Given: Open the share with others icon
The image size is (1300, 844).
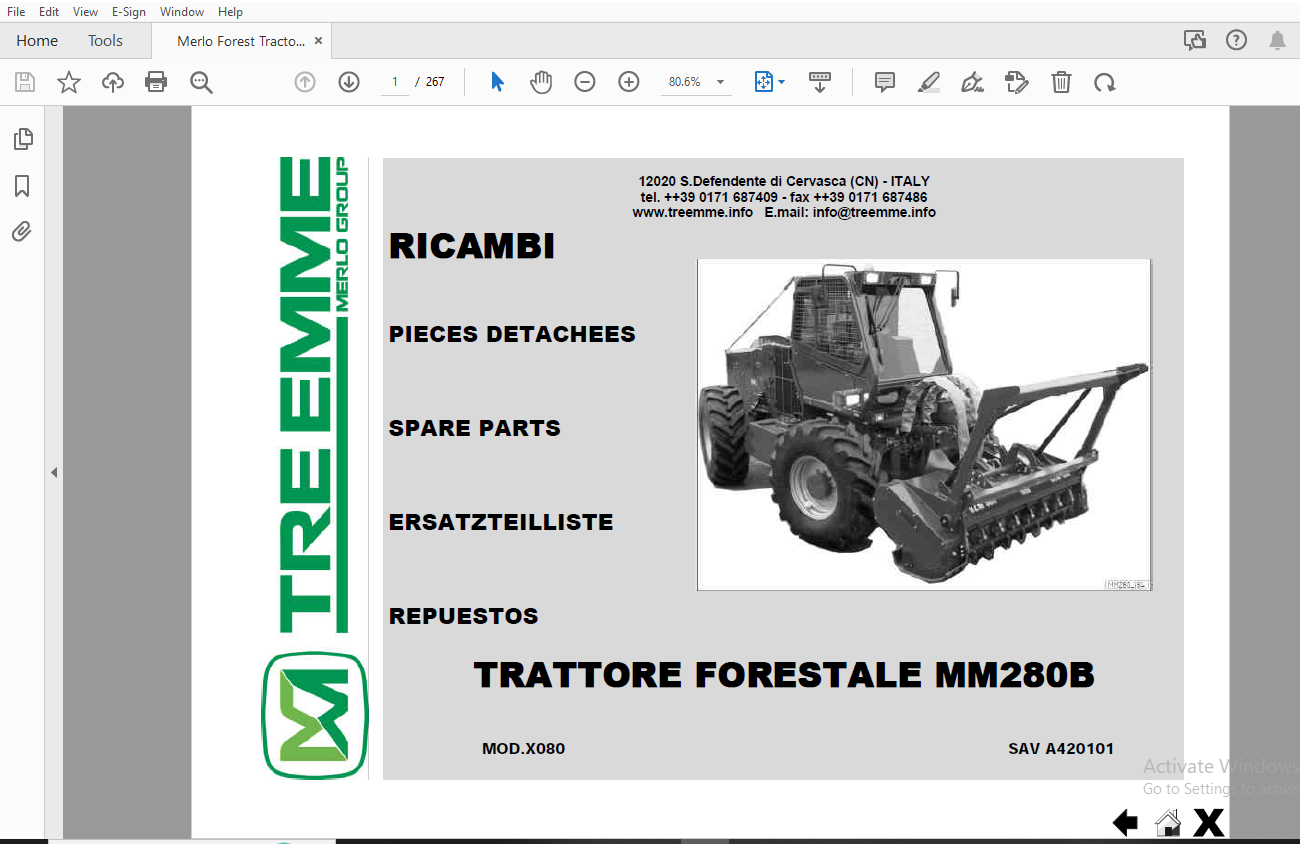Looking at the screenshot, I should (1195, 40).
